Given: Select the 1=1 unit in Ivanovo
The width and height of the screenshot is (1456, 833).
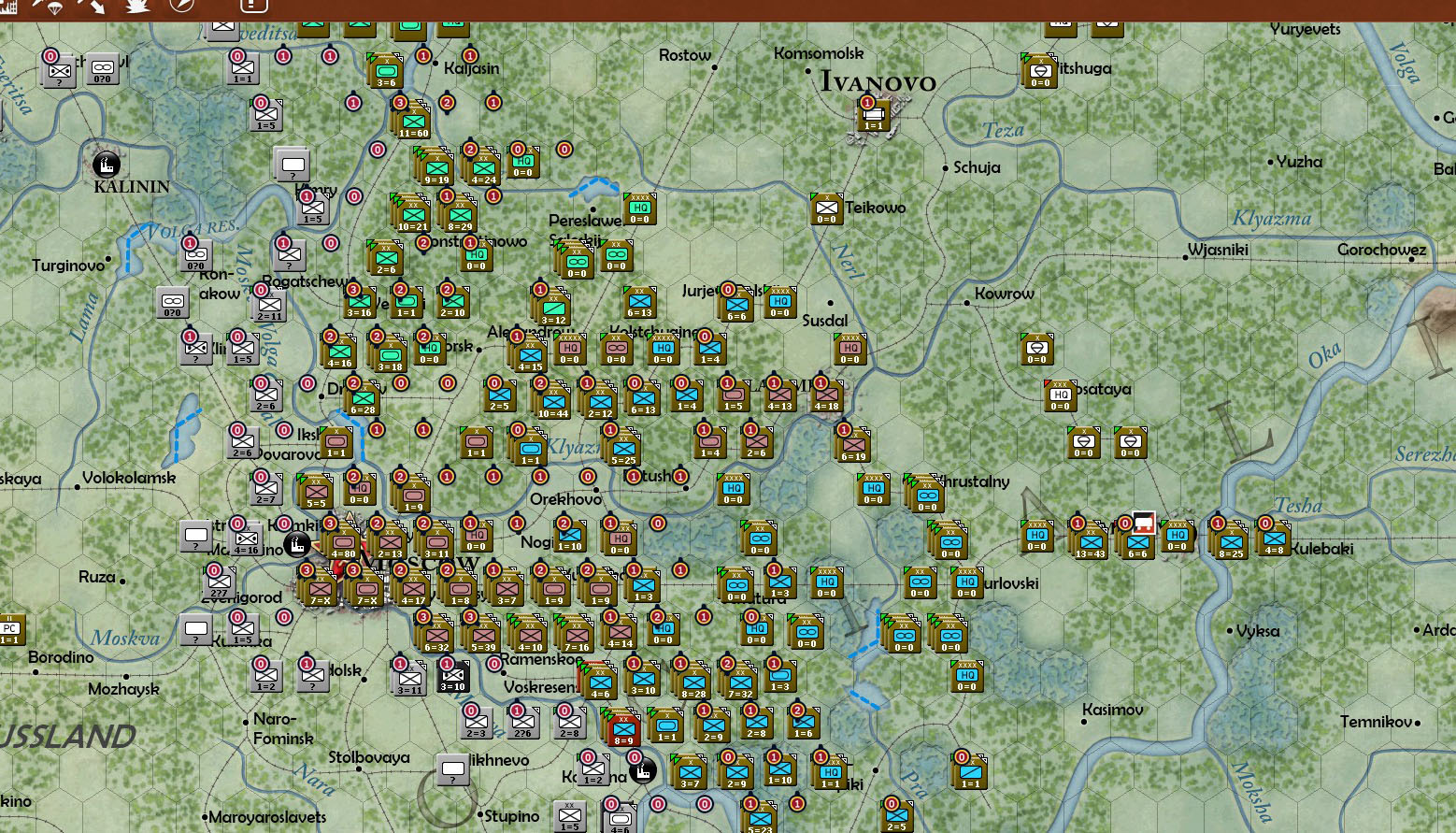Looking at the screenshot, I should pos(873,115).
